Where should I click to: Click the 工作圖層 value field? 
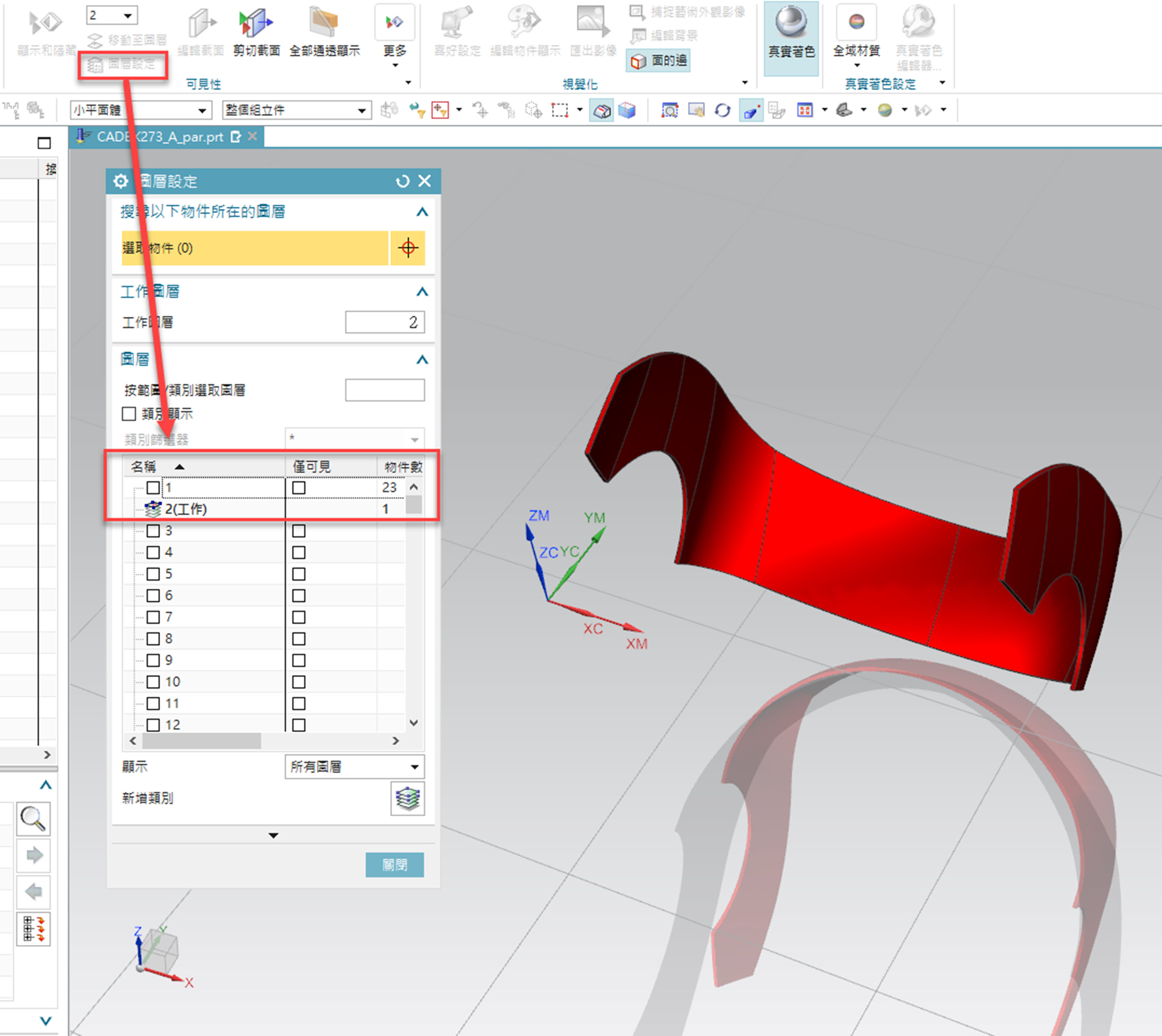(385, 322)
